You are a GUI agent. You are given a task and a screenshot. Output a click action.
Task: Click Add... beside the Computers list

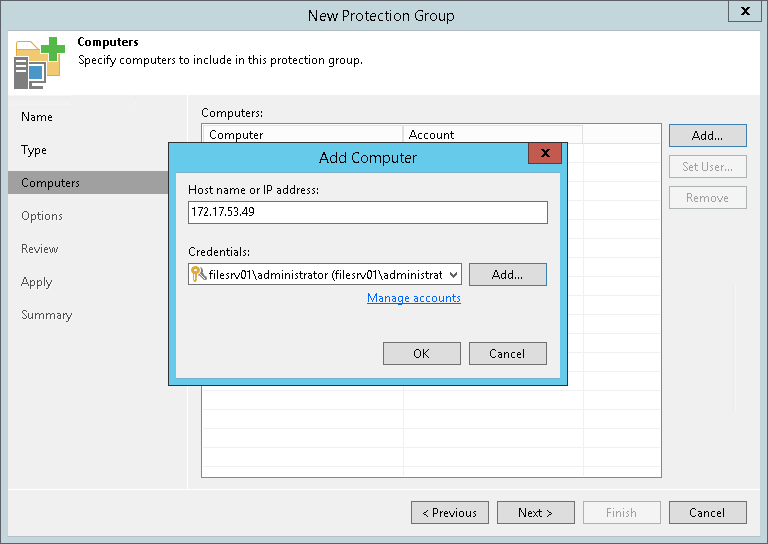click(x=707, y=135)
